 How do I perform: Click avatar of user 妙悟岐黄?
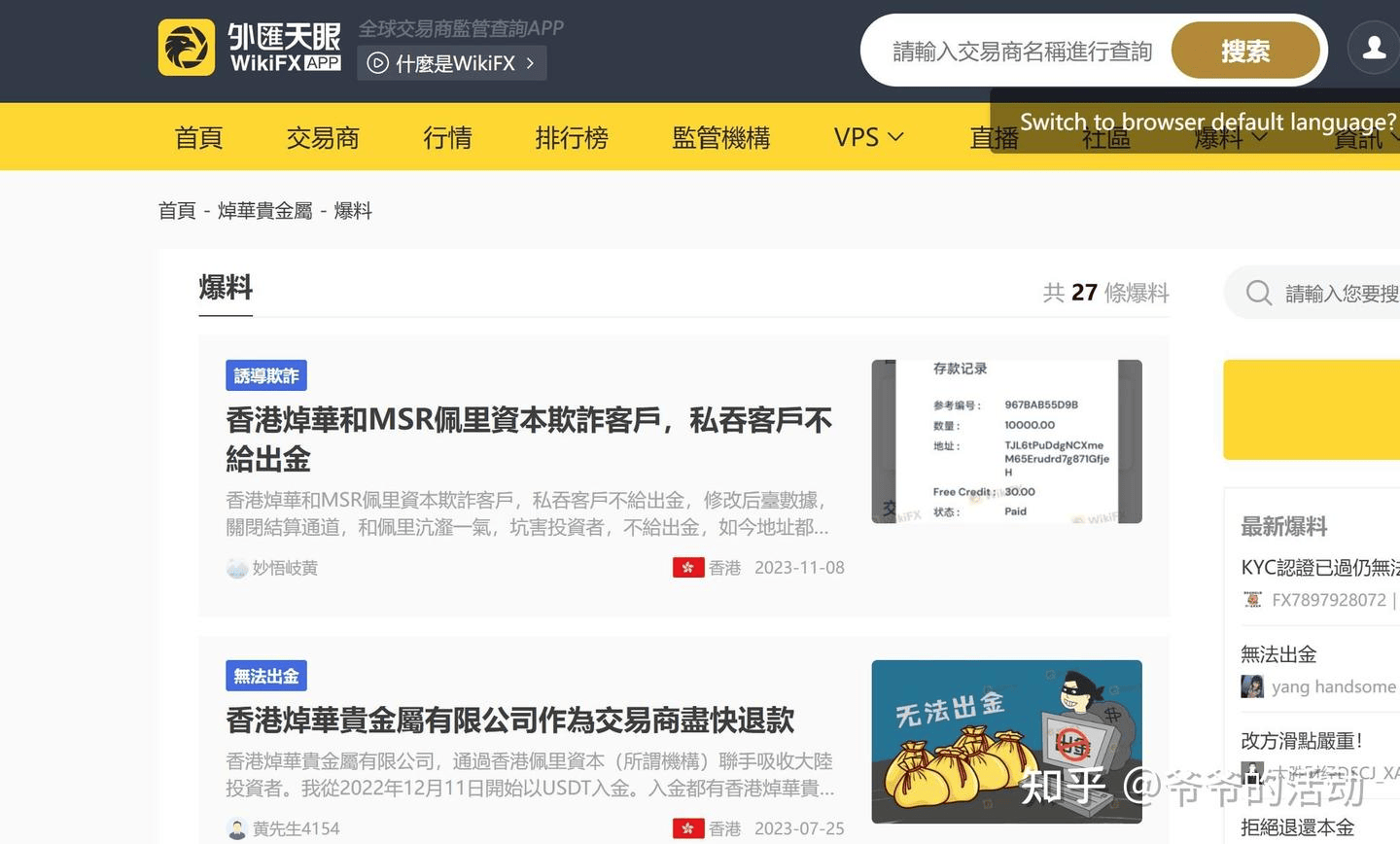[x=236, y=568]
